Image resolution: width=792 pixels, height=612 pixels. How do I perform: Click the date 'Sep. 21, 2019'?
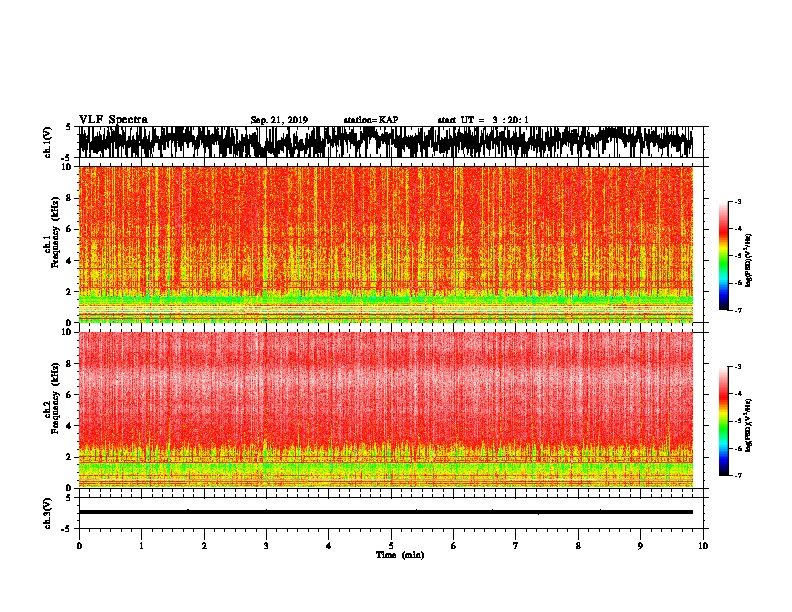pyautogui.click(x=279, y=120)
